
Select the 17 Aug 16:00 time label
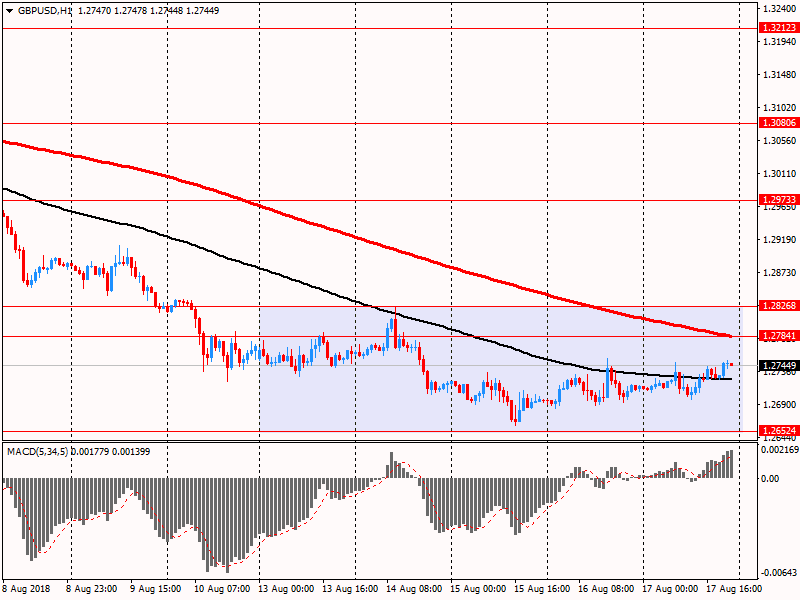click(x=734, y=589)
